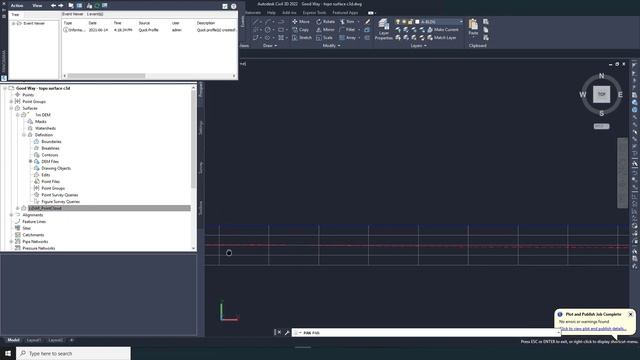Open the Action menu in Event Viewer
Screen dimensions: 640x360
[17, 6]
